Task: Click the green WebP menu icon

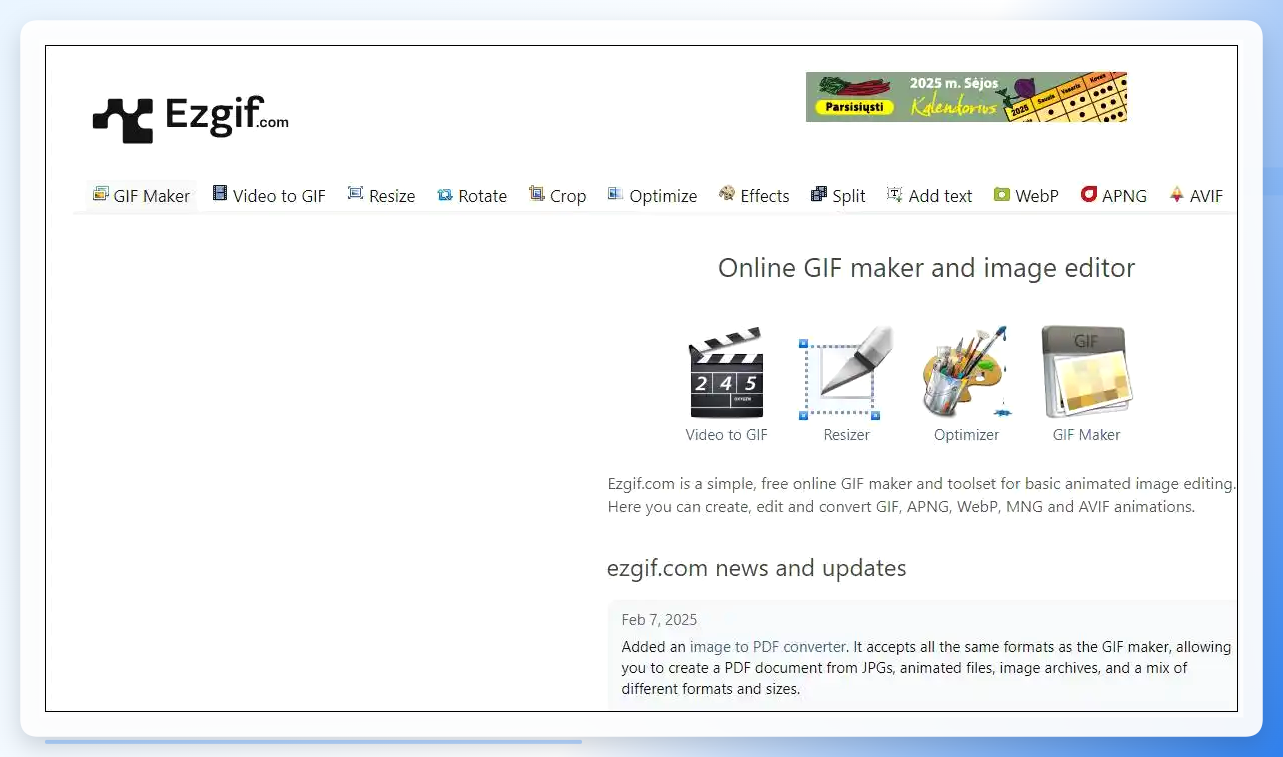Action: 1002,194
